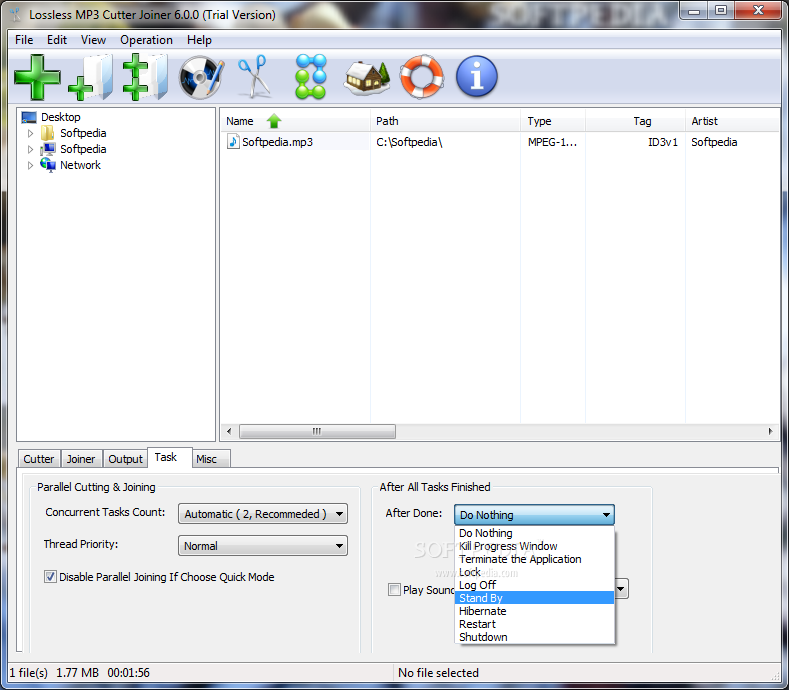Screen dimensions: 789x690
Task: Choose Do Nothing from the After Done list
Action: tap(534, 533)
